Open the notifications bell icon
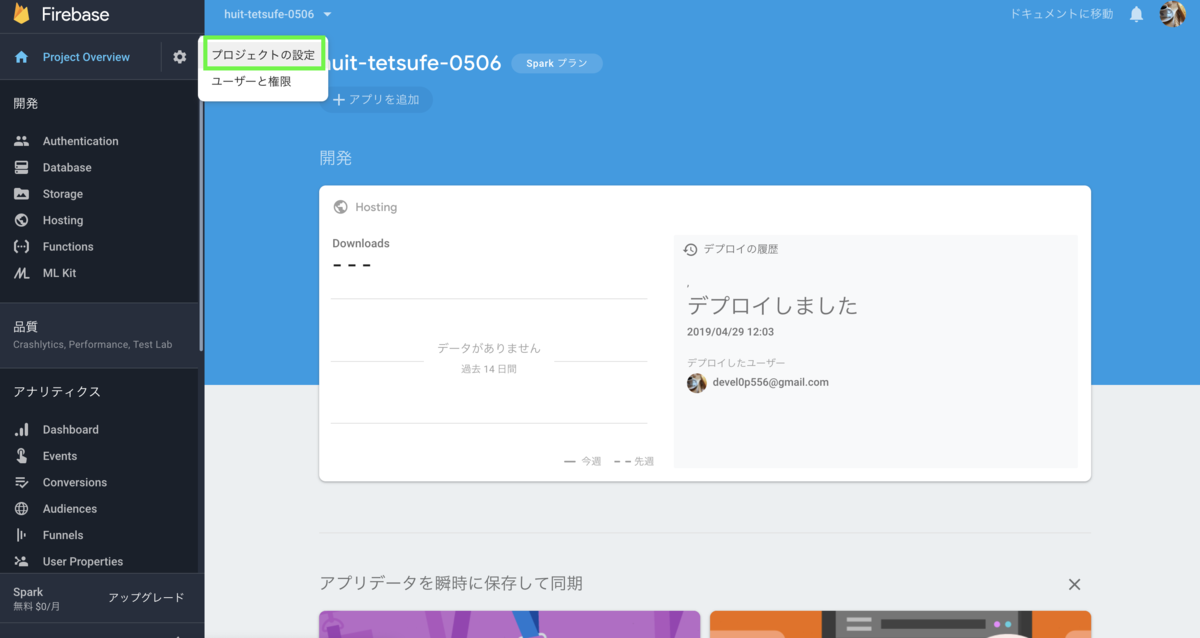The width and height of the screenshot is (1200, 638). coord(1136,14)
